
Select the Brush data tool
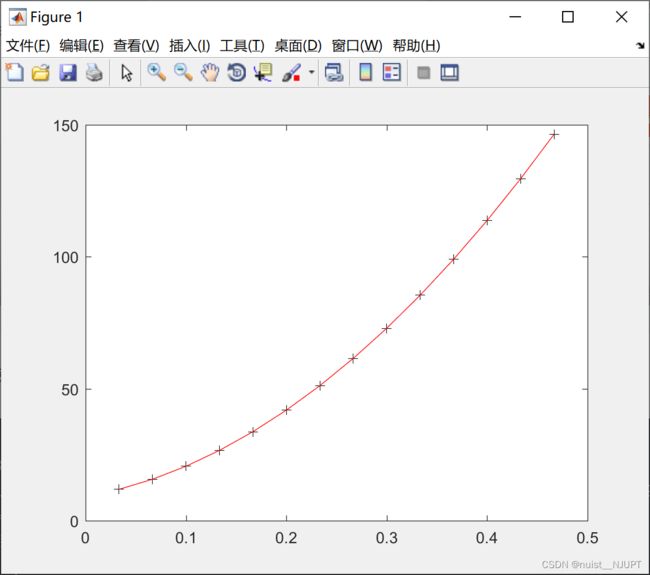291,73
